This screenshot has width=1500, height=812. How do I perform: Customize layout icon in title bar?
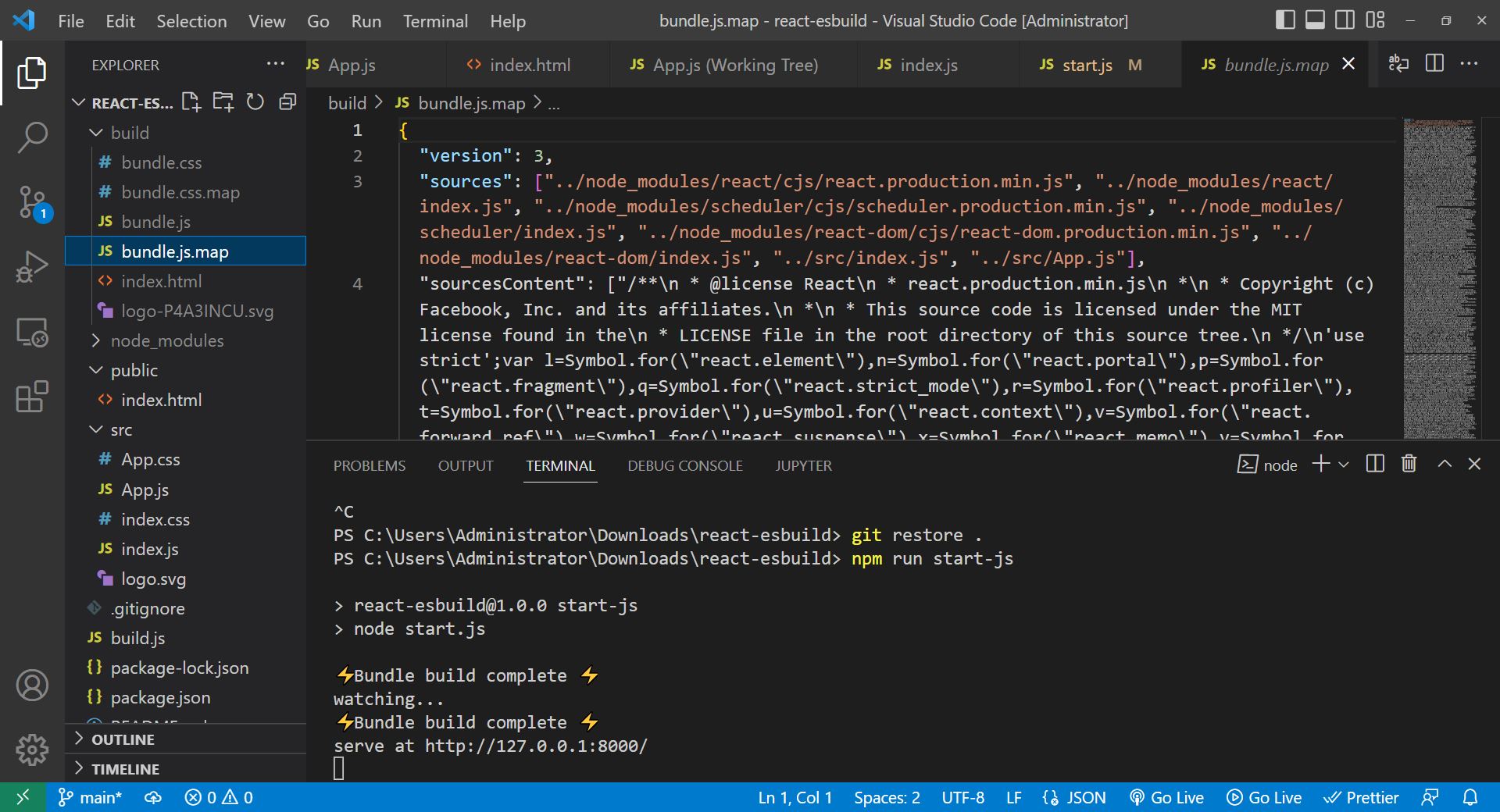[1375, 20]
